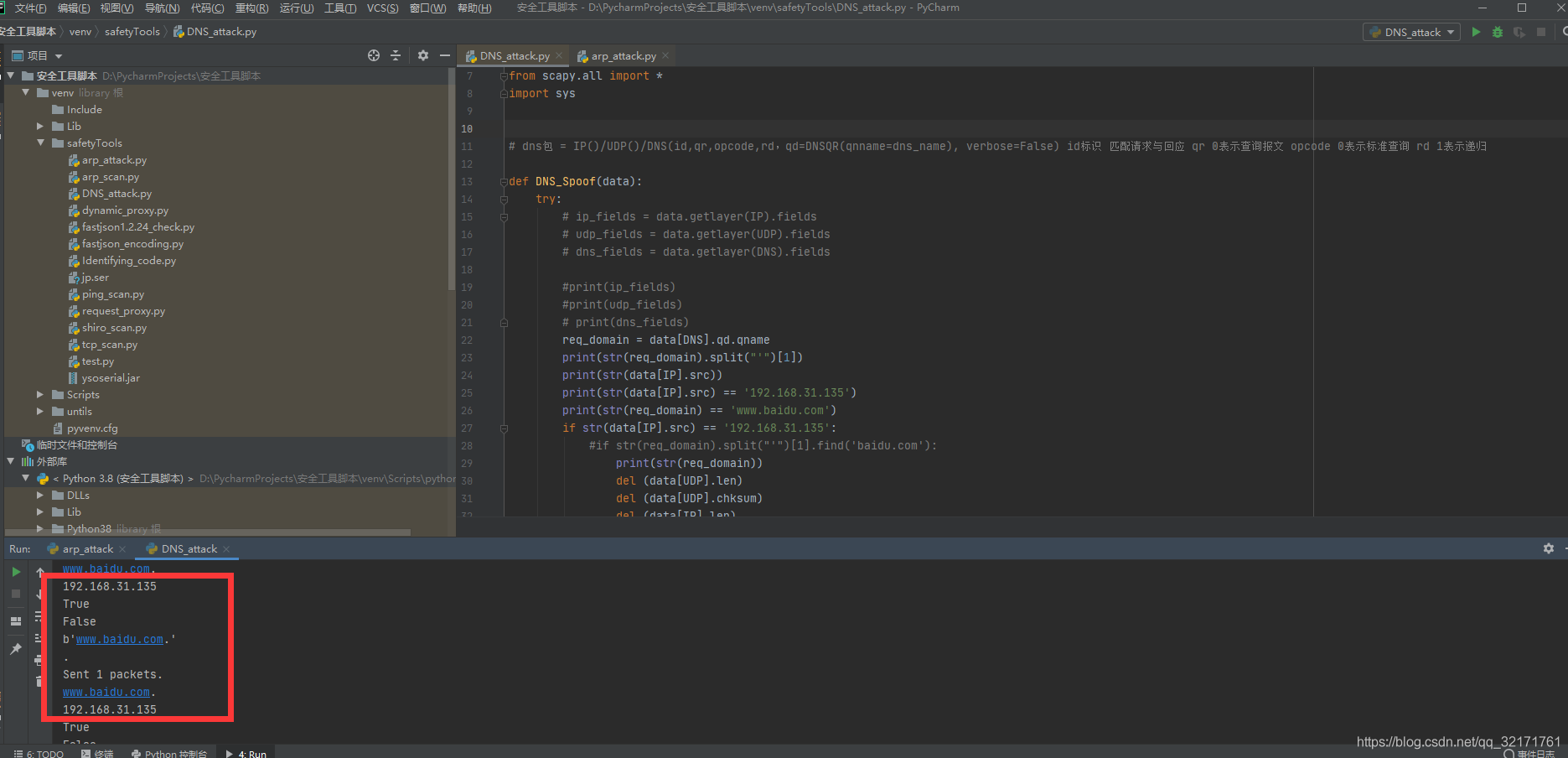Viewport: 1568px width, 758px height.
Task: Collapse the 安全工具脚本 project root
Action: pos(11,75)
